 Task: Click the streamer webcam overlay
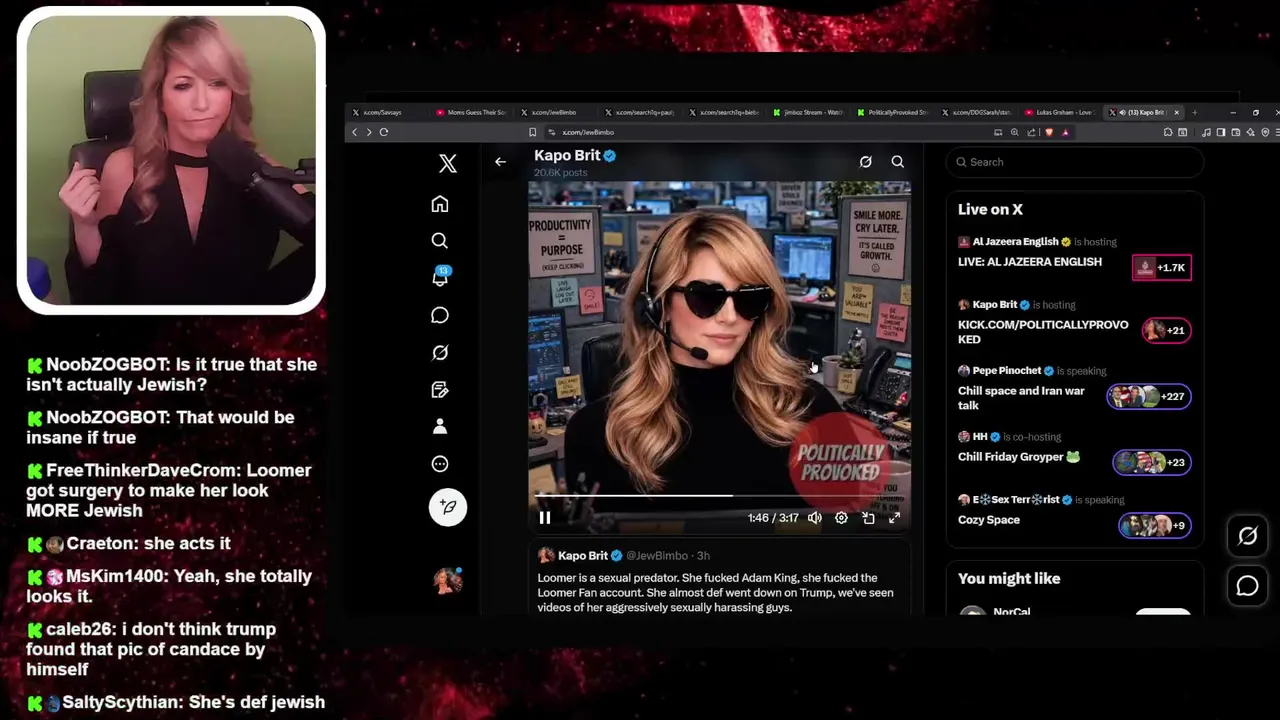171,160
